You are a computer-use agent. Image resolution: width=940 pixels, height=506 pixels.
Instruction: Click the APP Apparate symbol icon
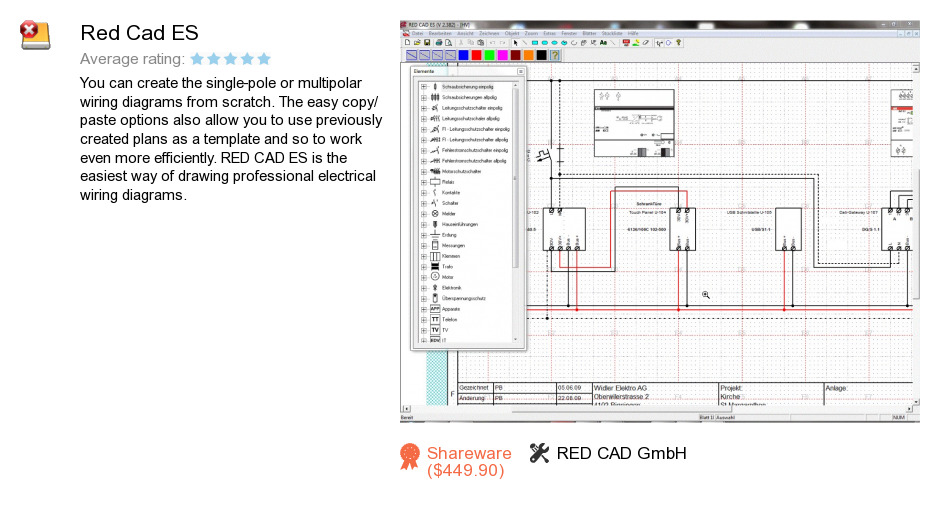(435, 309)
